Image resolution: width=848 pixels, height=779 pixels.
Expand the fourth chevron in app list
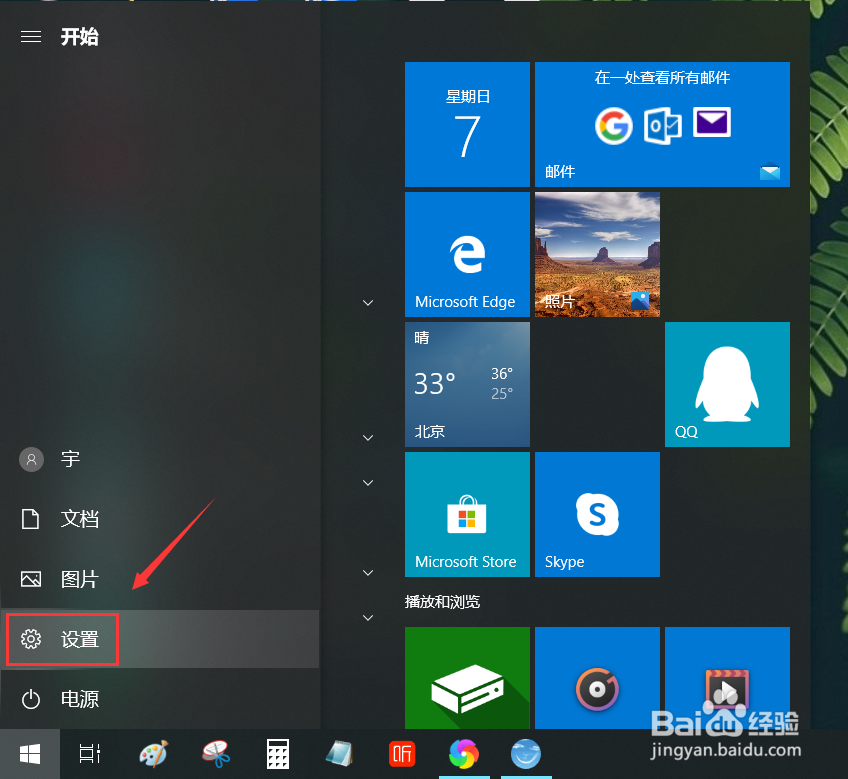click(x=368, y=572)
